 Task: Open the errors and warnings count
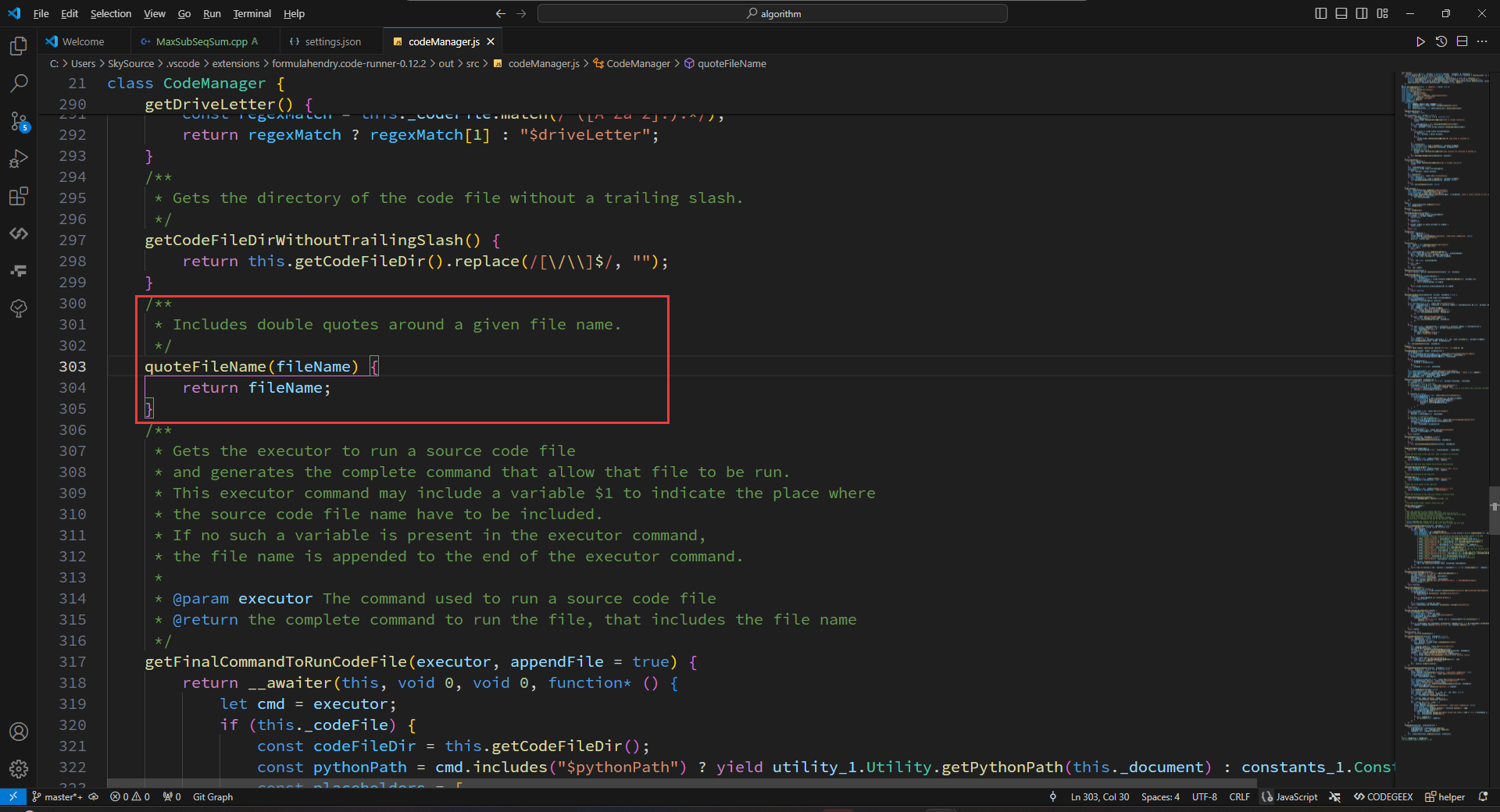[x=130, y=796]
